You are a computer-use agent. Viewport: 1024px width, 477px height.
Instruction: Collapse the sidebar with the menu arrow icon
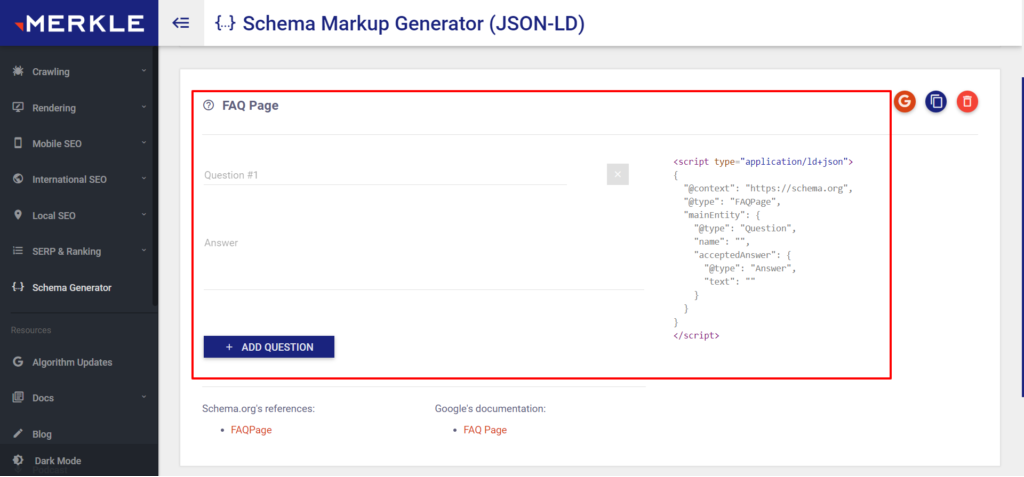(181, 24)
